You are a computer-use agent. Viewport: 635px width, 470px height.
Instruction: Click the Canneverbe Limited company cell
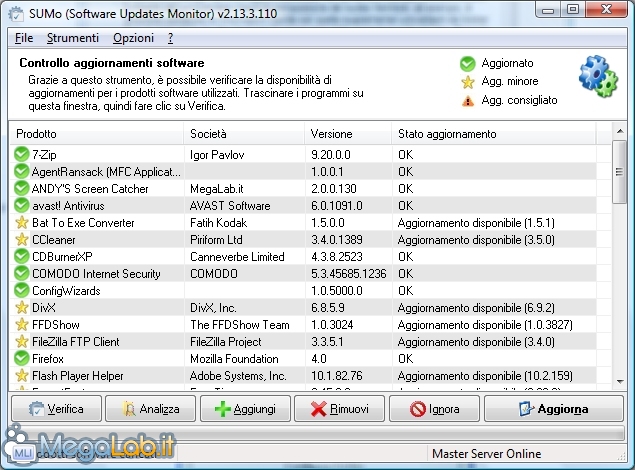(237, 257)
